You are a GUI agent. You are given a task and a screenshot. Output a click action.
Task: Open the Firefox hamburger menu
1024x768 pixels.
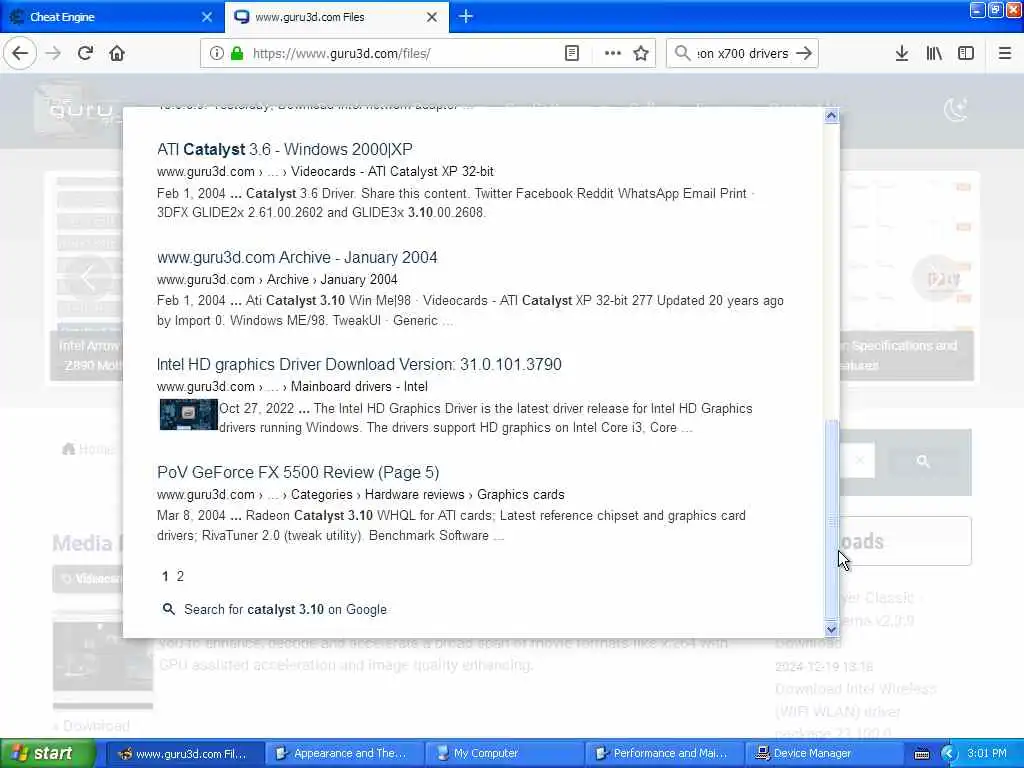(1004, 54)
